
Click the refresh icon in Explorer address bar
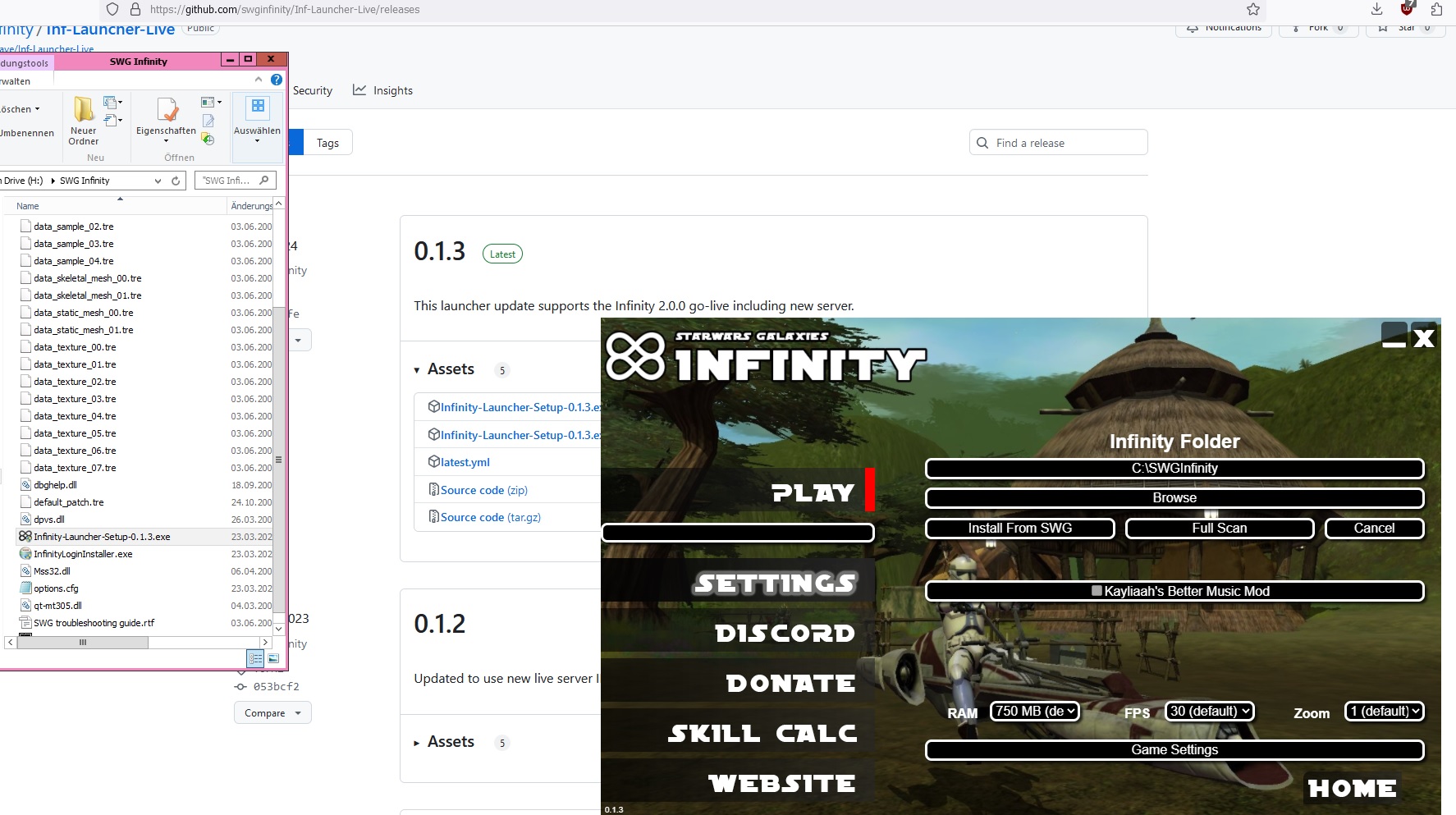176,181
